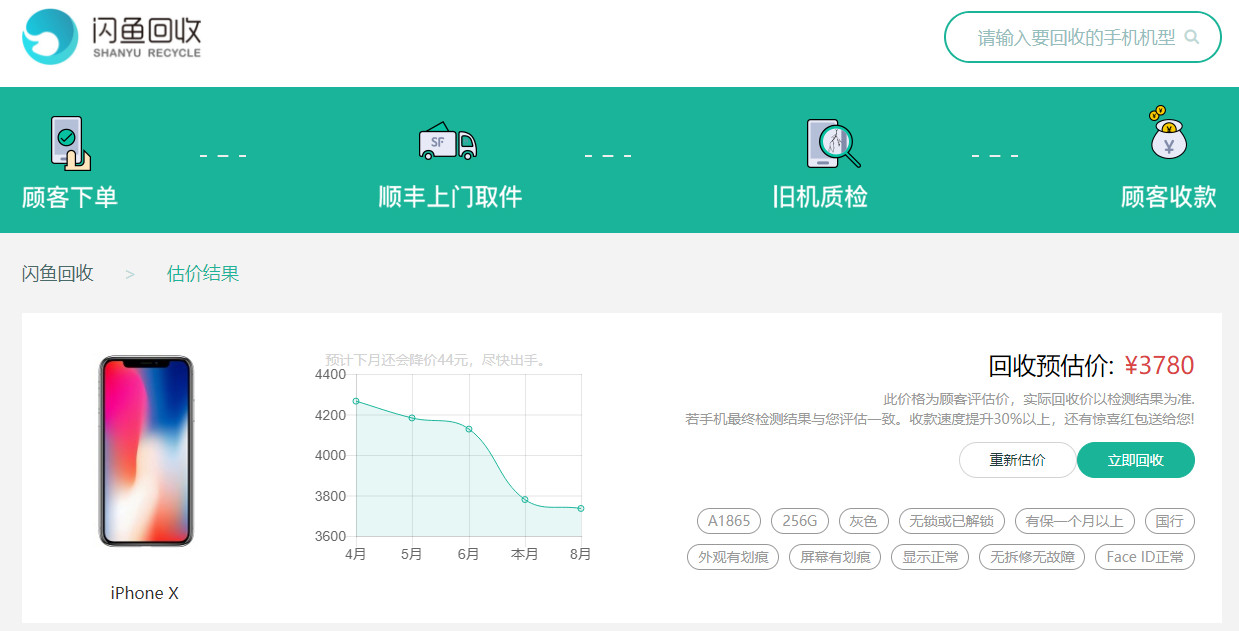1239x631 pixels.
Task: Click the old phone inspection icon
Action: (x=832, y=144)
